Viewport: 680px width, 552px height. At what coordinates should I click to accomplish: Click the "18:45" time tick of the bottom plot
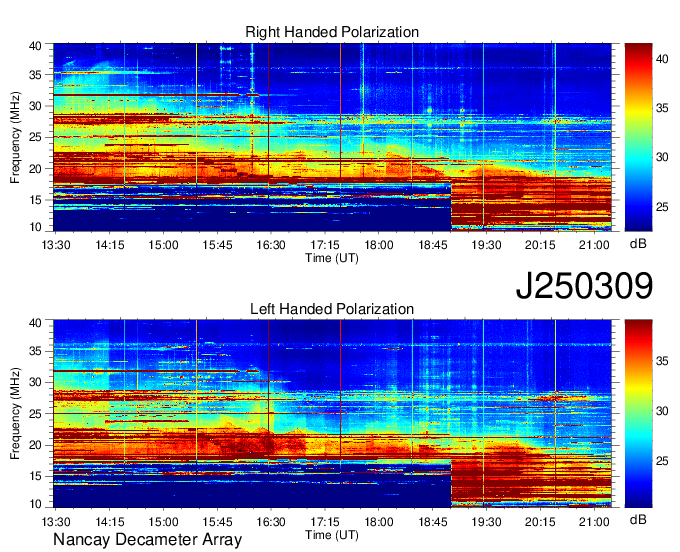pyautogui.click(x=433, y=522)
